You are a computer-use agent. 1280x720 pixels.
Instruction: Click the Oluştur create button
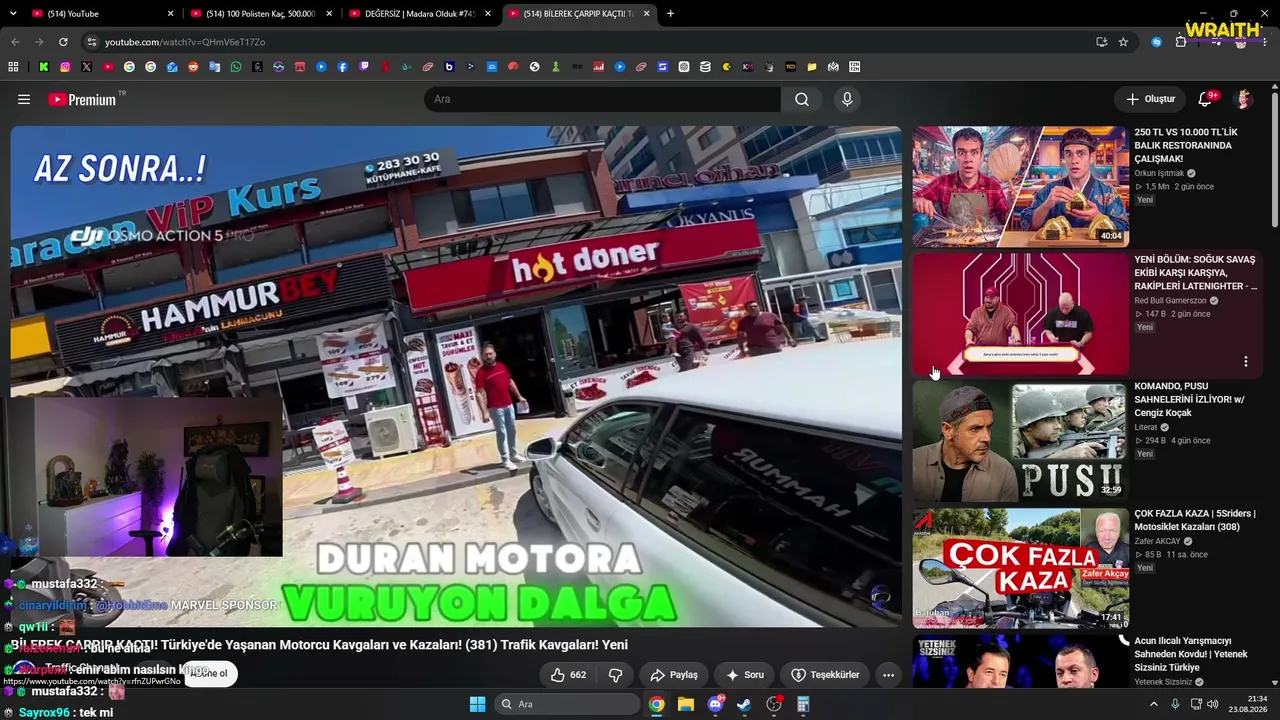click(x=1150, y=99)
